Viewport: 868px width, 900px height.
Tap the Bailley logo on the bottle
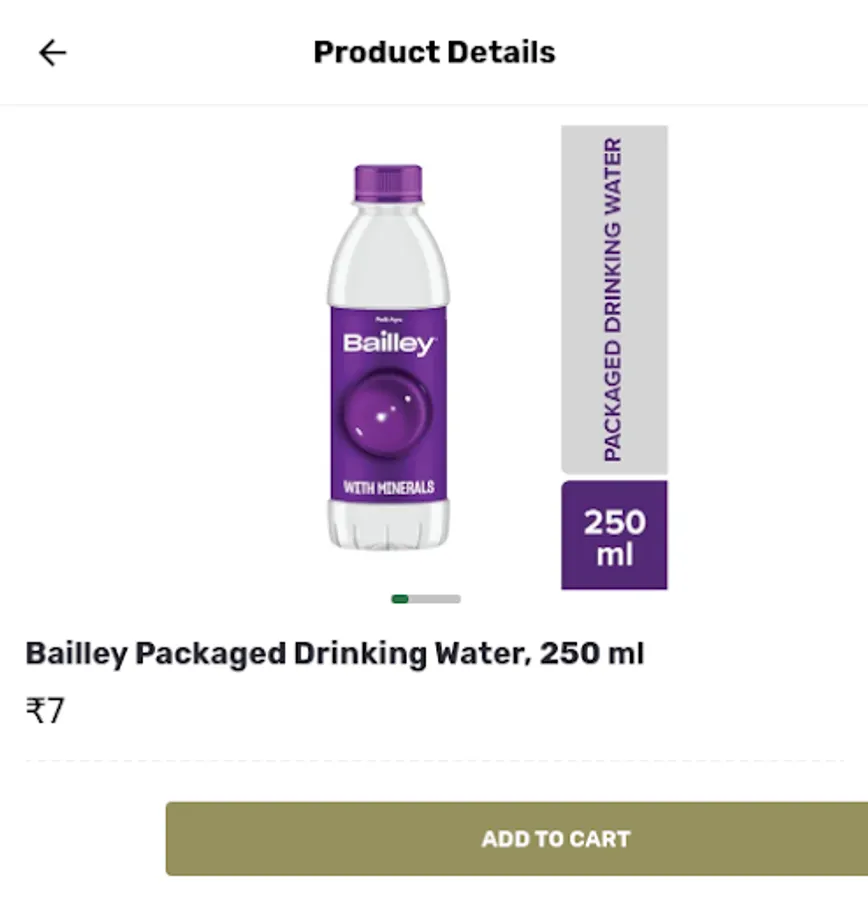click(388, 344)
